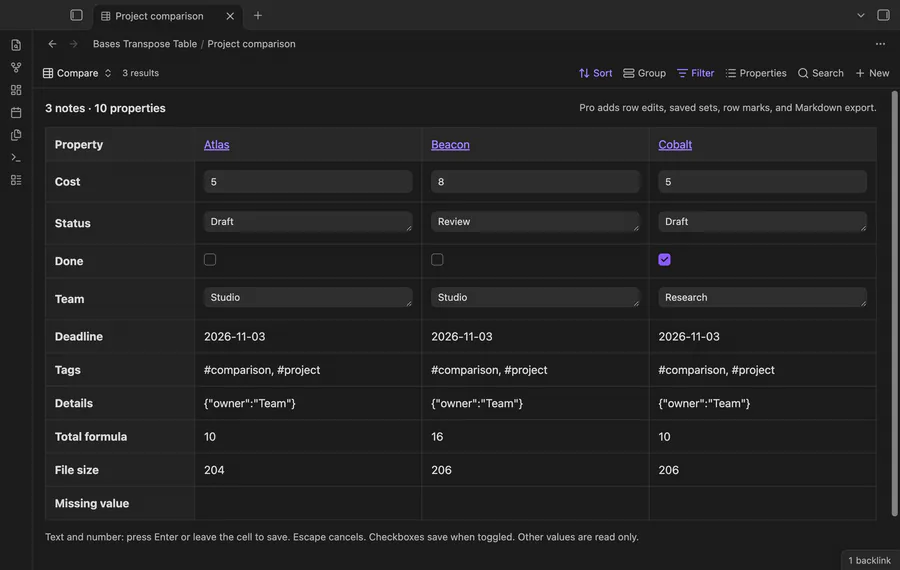Open the file explorer icon in ribbon
This screenshot has height=570, width=900.
(x=16, y=45)
